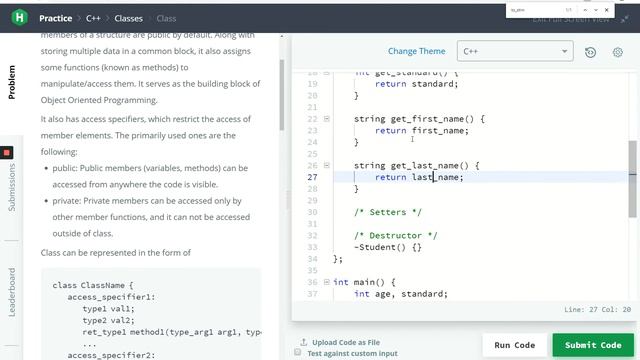Go to Classes breadcrumb
This screenshot has width=640, height=360.
[129, 18]
